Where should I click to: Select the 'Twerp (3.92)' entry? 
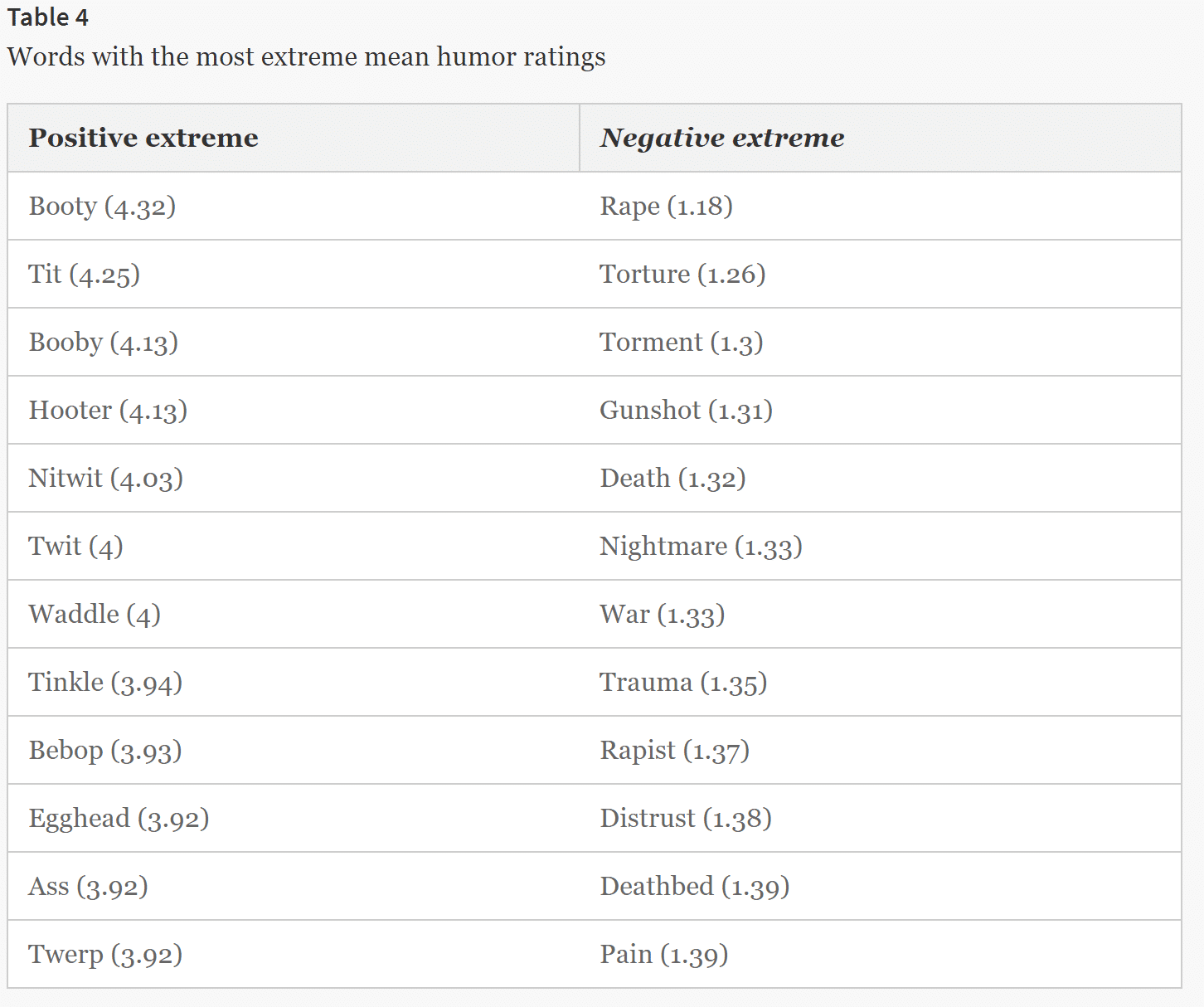click(105, 955)
